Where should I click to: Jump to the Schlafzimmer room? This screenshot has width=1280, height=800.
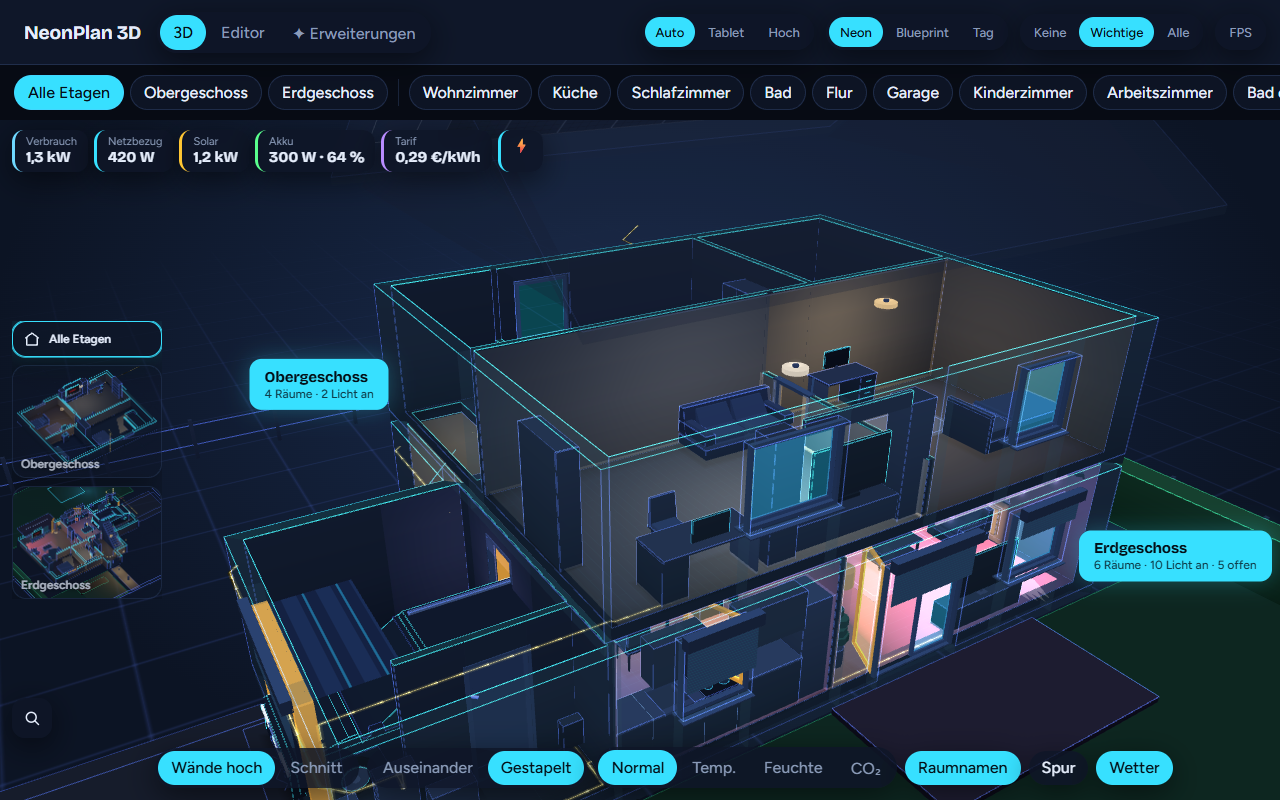point(681,93)
